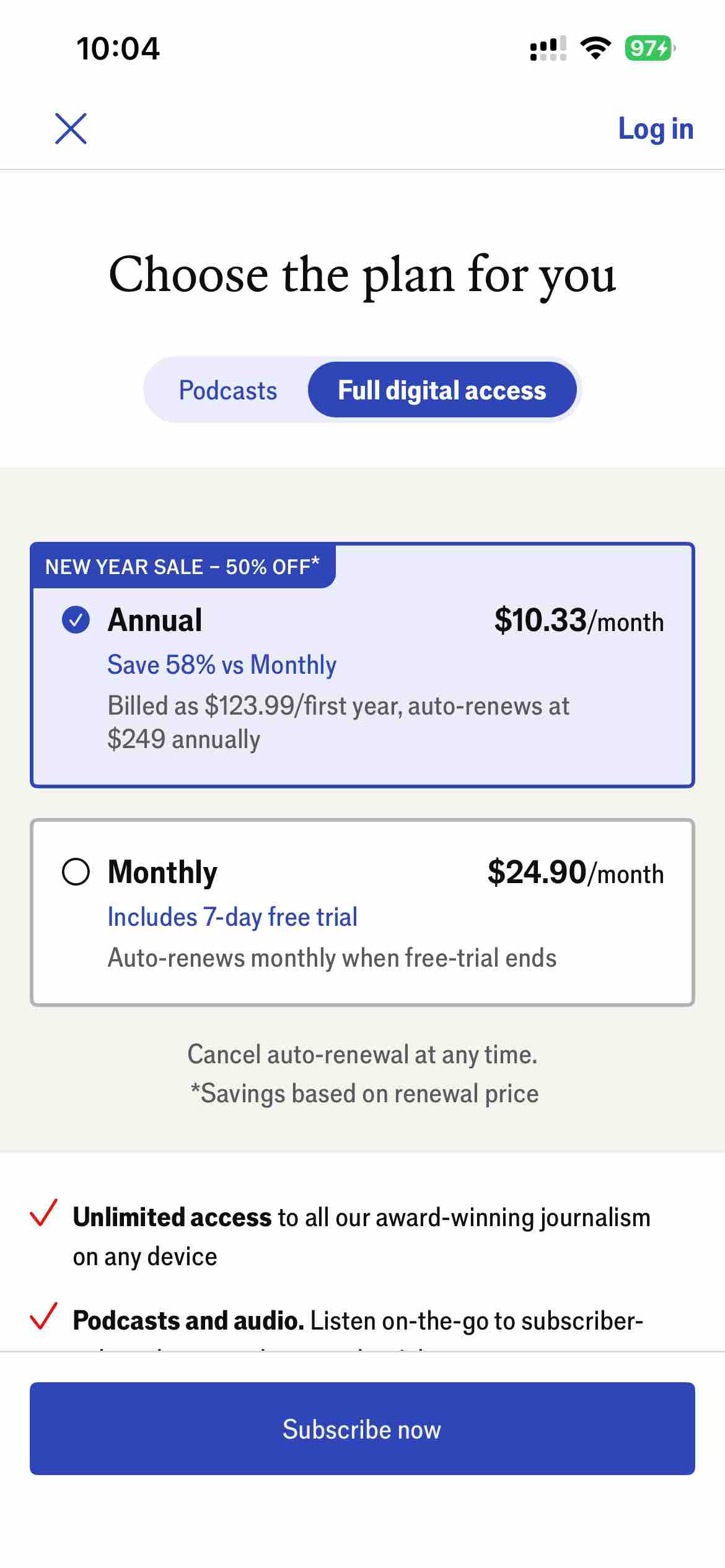The image size is (725, 1568).
Task: Tap the battery indicator icon
Action: click(x=649, y=48)
